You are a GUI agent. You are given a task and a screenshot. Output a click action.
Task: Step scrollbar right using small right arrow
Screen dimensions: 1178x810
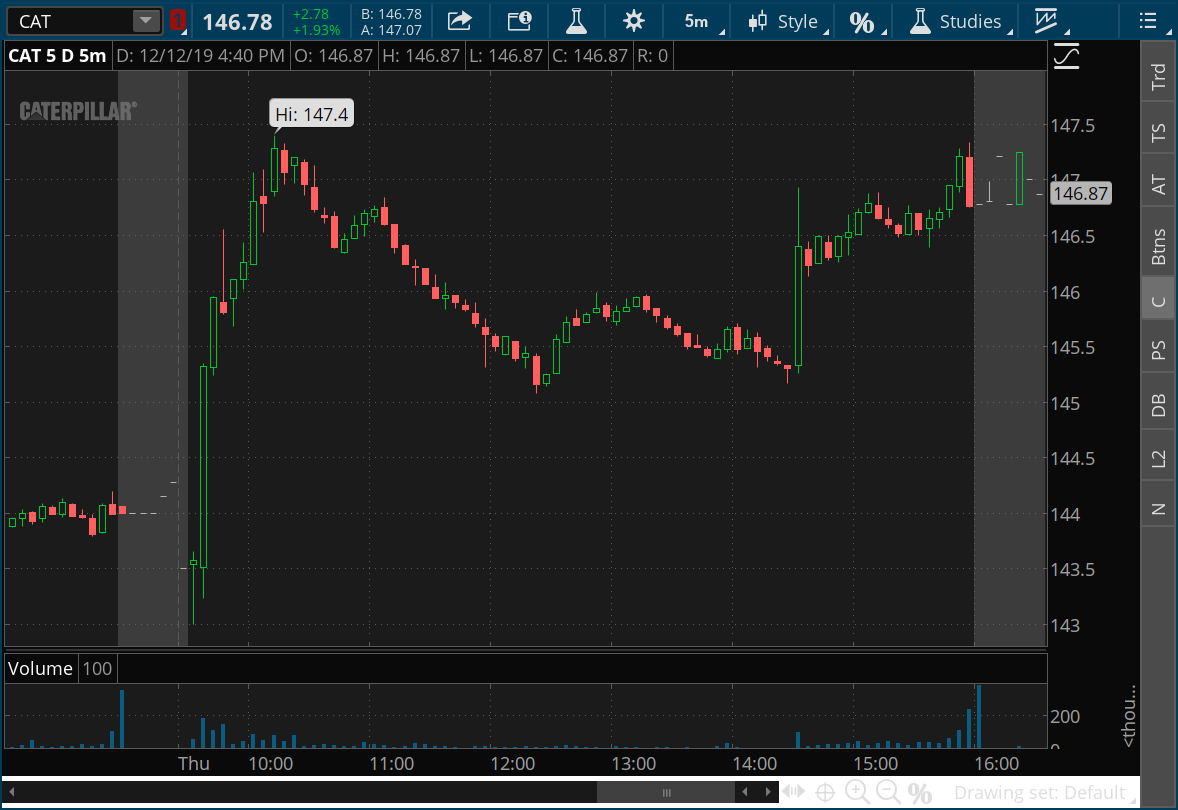[x=768, y=791]
